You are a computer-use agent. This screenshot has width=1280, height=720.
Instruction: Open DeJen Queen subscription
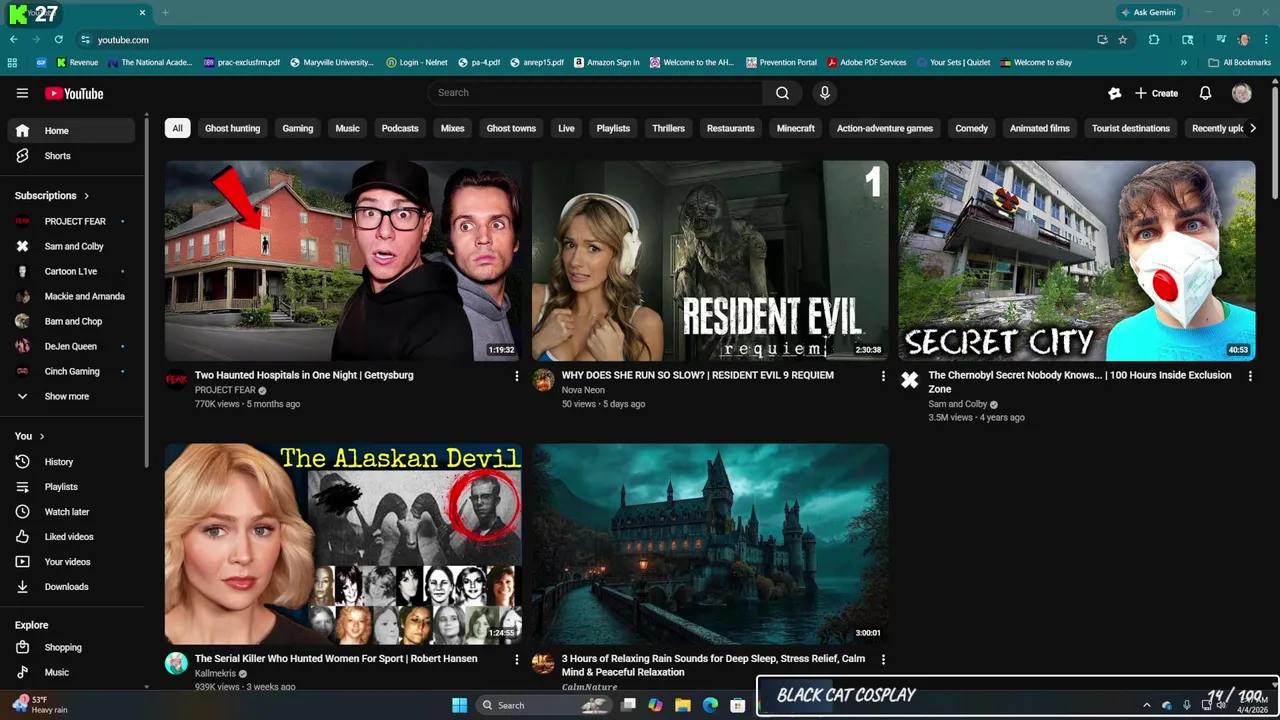click(71, 346)
